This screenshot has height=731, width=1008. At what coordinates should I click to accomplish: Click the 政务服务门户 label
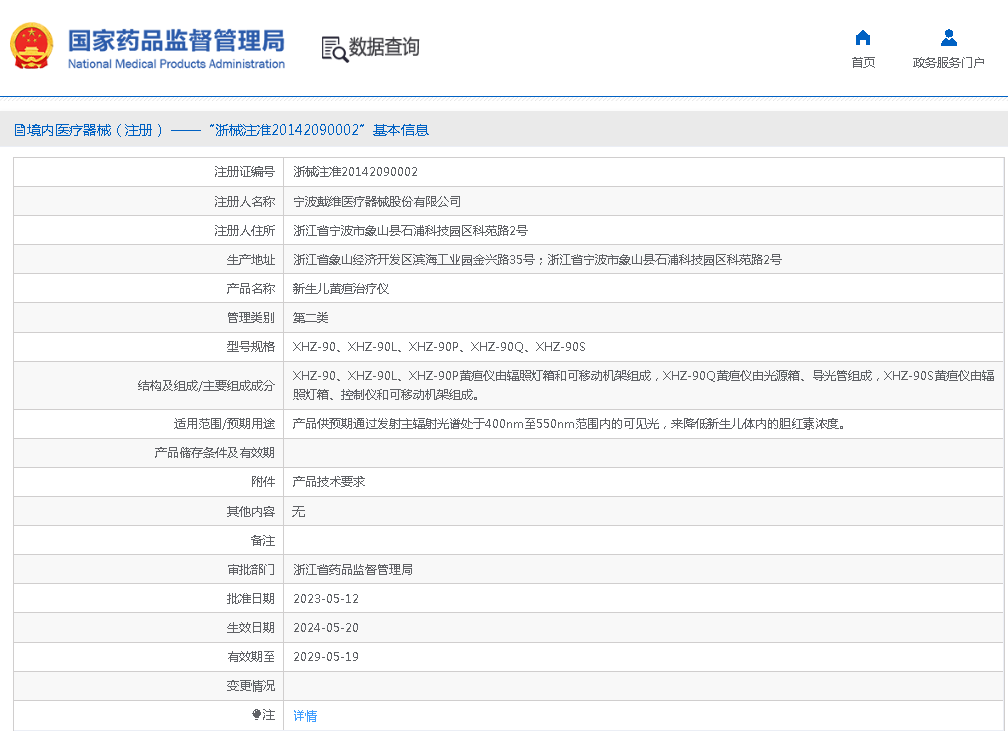948,62
